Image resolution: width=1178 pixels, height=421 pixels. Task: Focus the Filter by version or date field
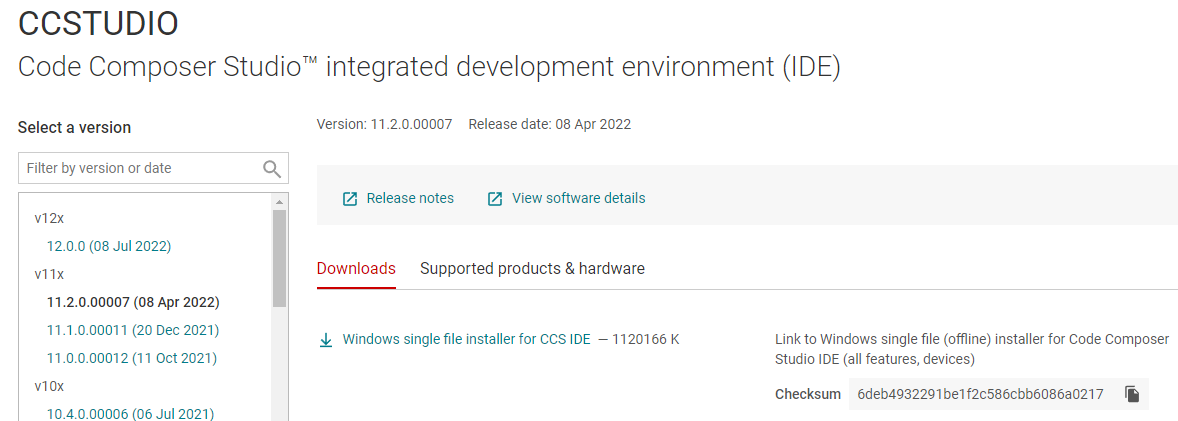[153, 168]
